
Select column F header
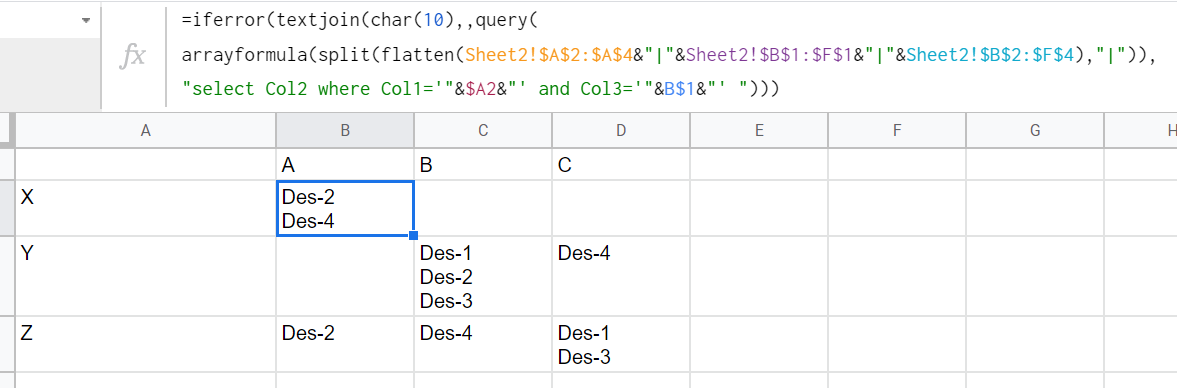(897, 131)
